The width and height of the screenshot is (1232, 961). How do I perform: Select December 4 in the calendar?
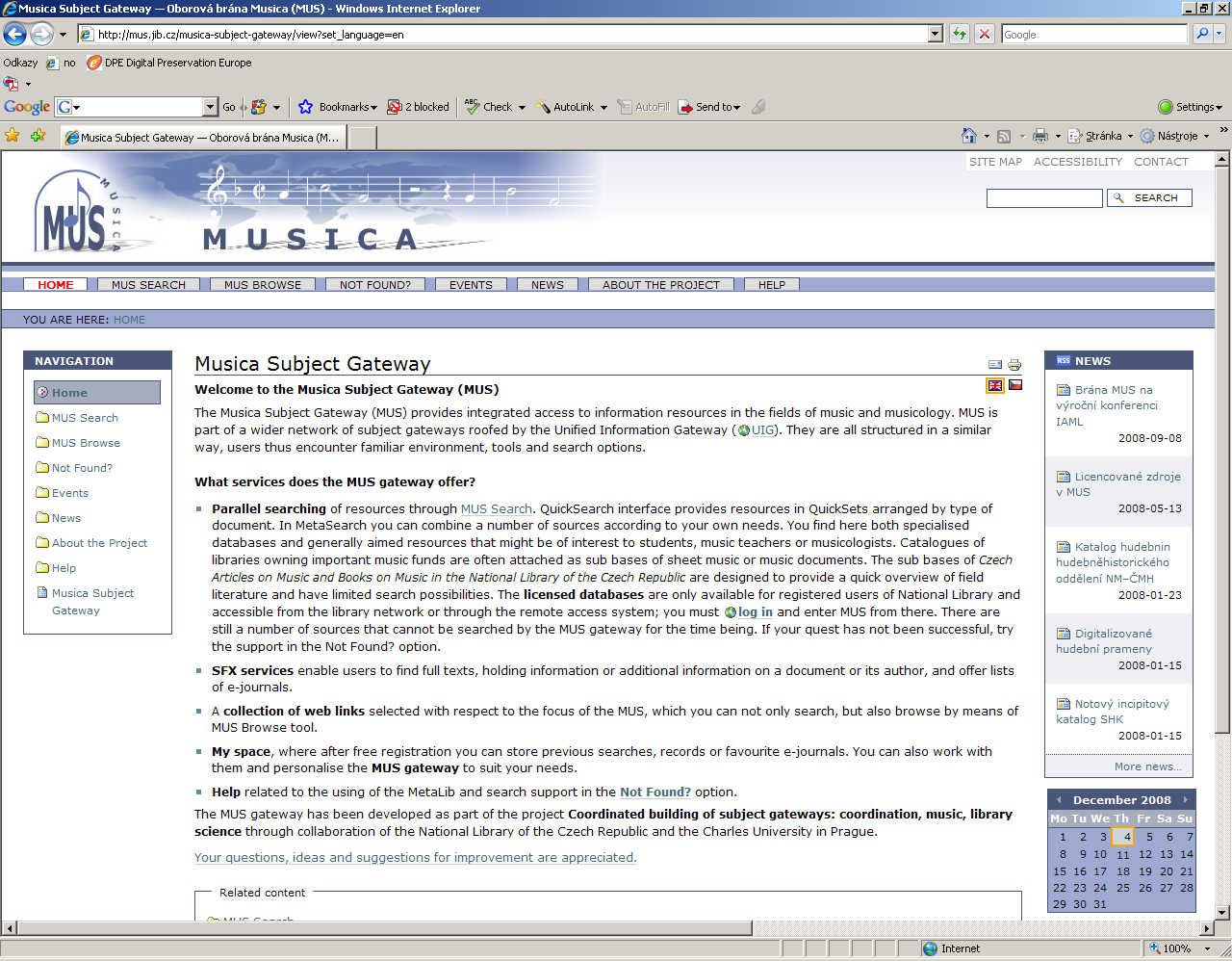pos(1123,837)
